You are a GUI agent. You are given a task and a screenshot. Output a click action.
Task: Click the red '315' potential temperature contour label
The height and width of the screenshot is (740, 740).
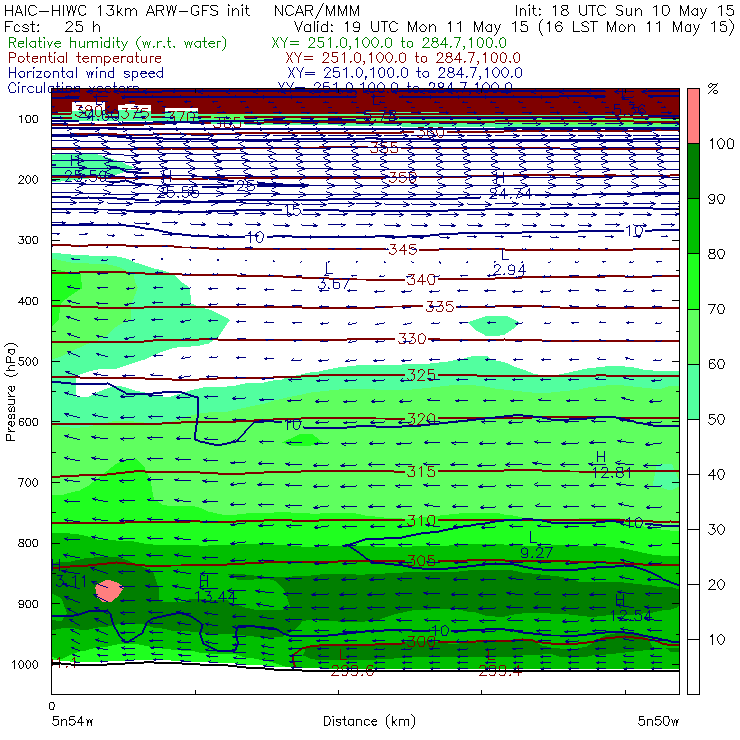421,471
